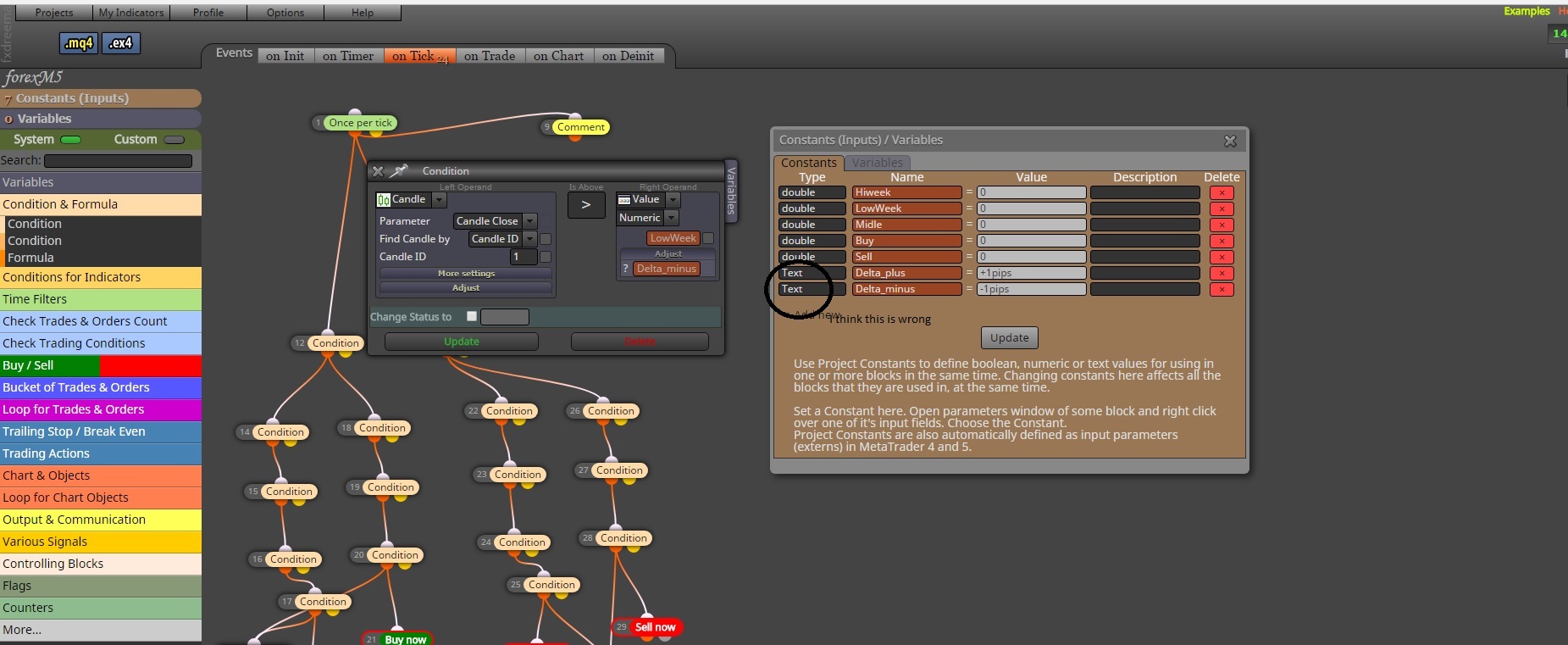Select Condition block number 12
Screen dimensions: 1568x645
335,343
